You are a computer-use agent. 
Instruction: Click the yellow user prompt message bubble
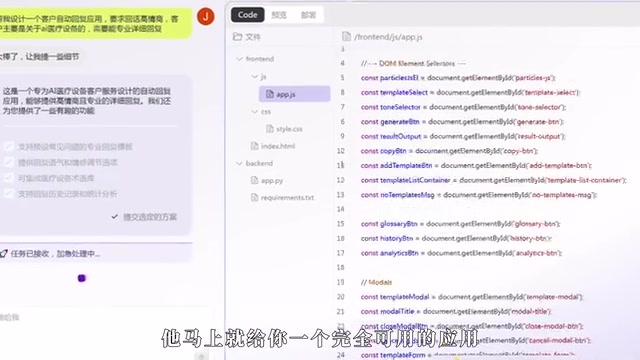coord(95,24)
